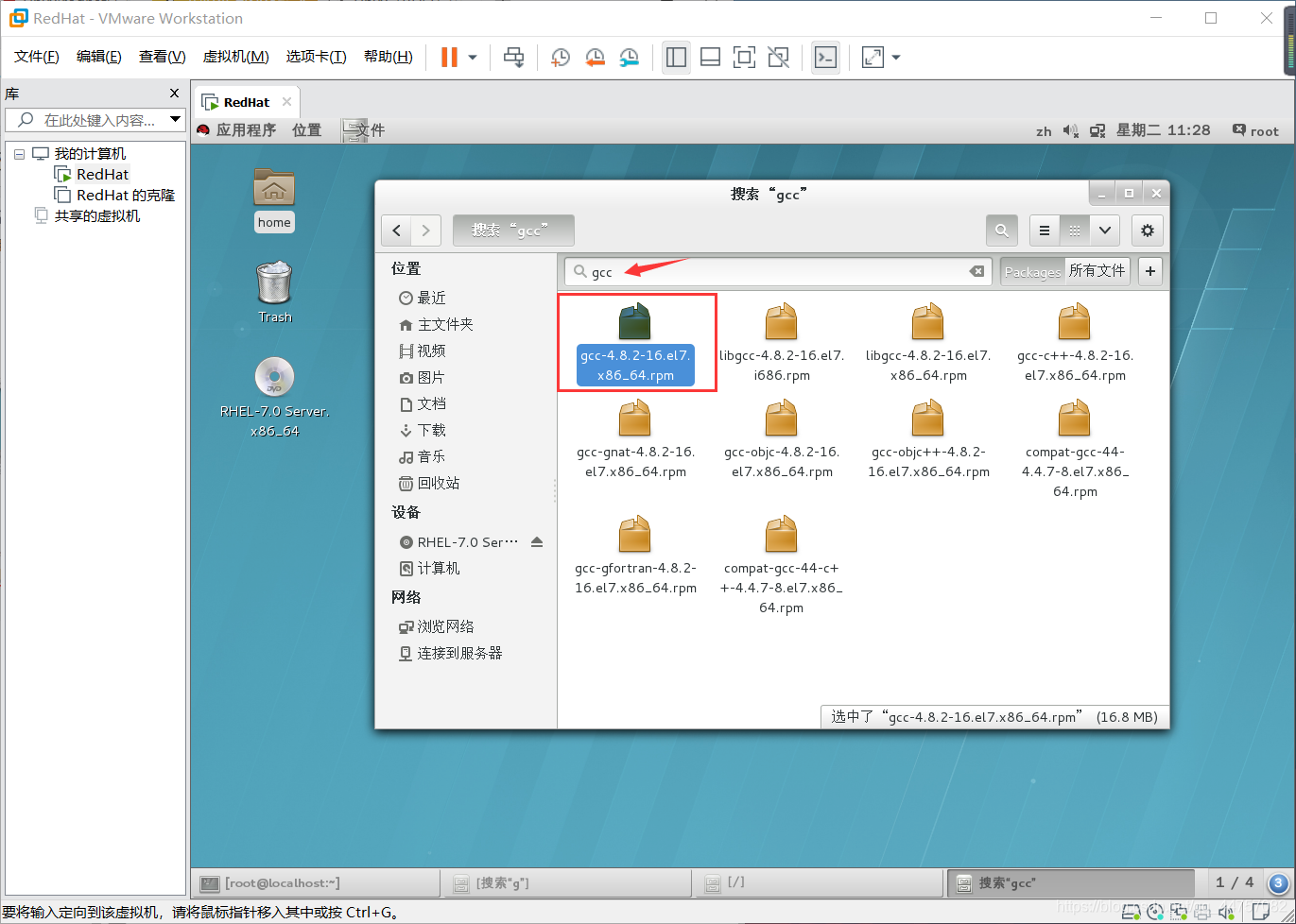Enter VMware full screen mode
The image size is (1296, 924).
(x=744, y=58)
